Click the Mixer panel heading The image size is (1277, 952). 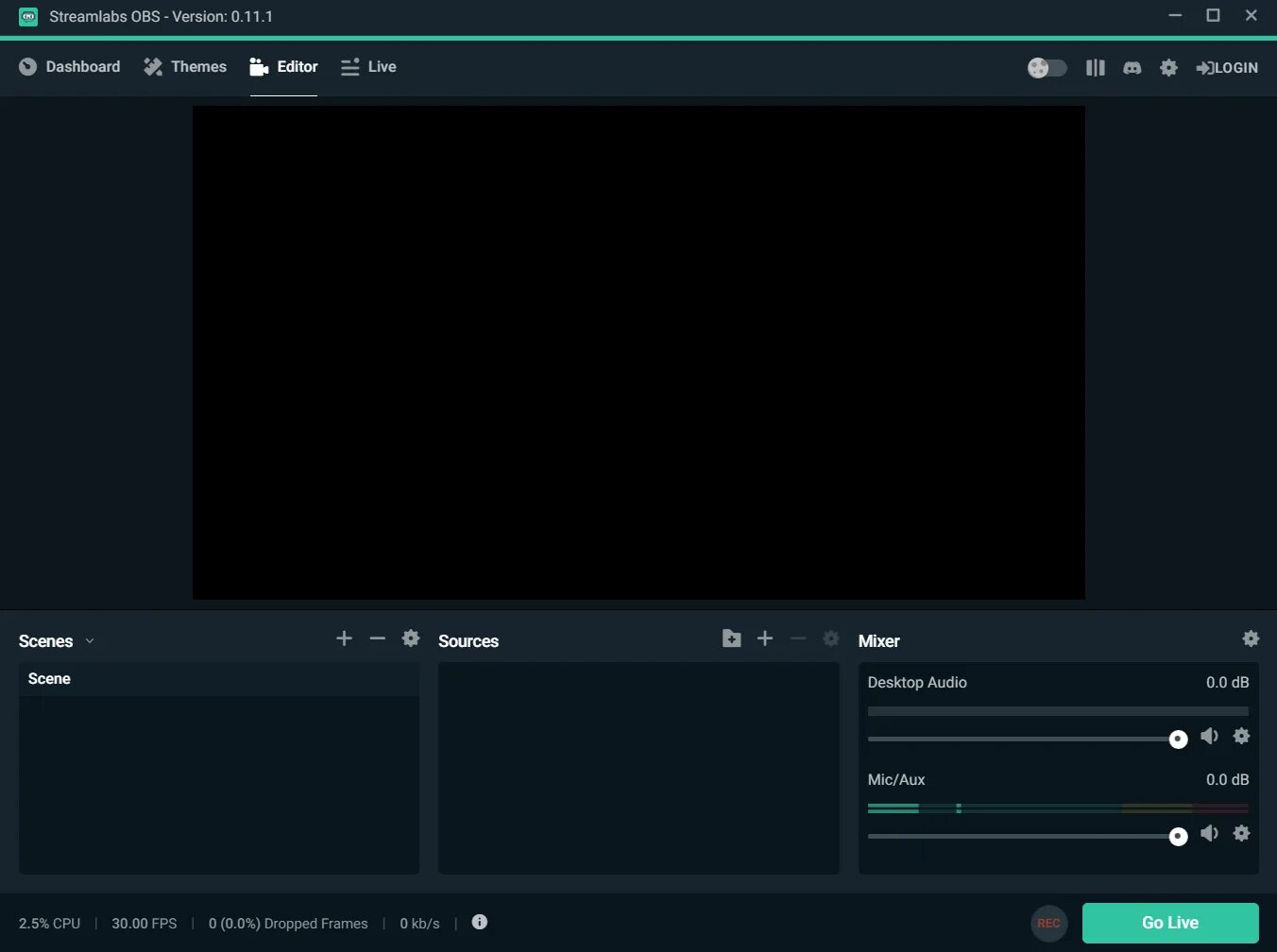click(x=879, y=641)
